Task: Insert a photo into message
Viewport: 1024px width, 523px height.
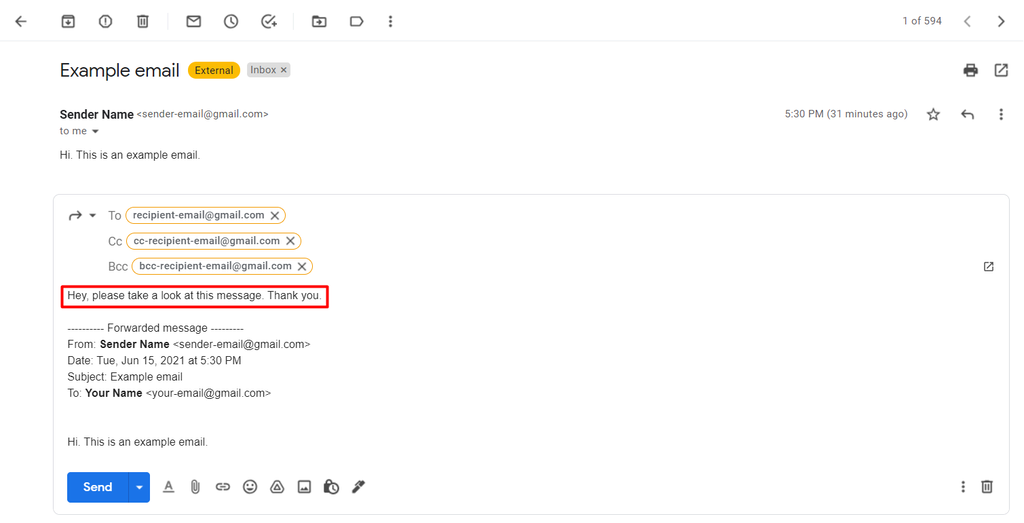Action: 304,486
